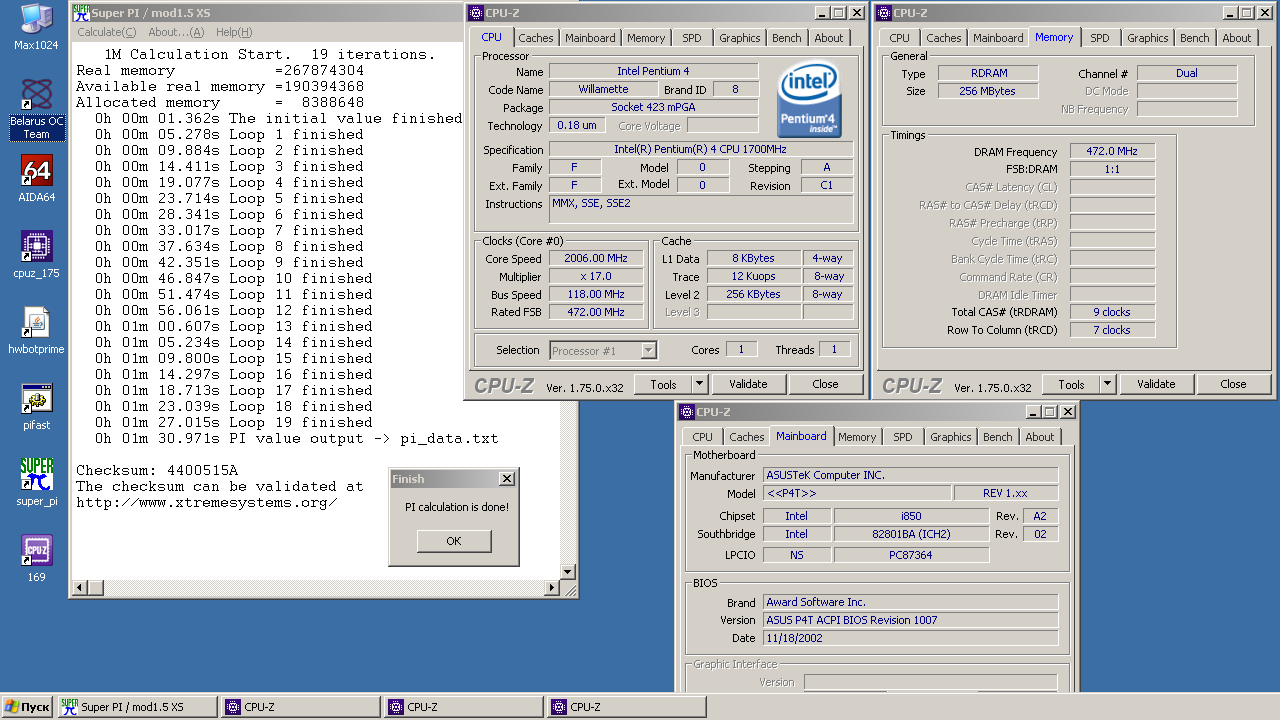Open SPD tab in Memory window
The height and width of the screenshot is (720, 1280).
click(x=1100, y=38)
